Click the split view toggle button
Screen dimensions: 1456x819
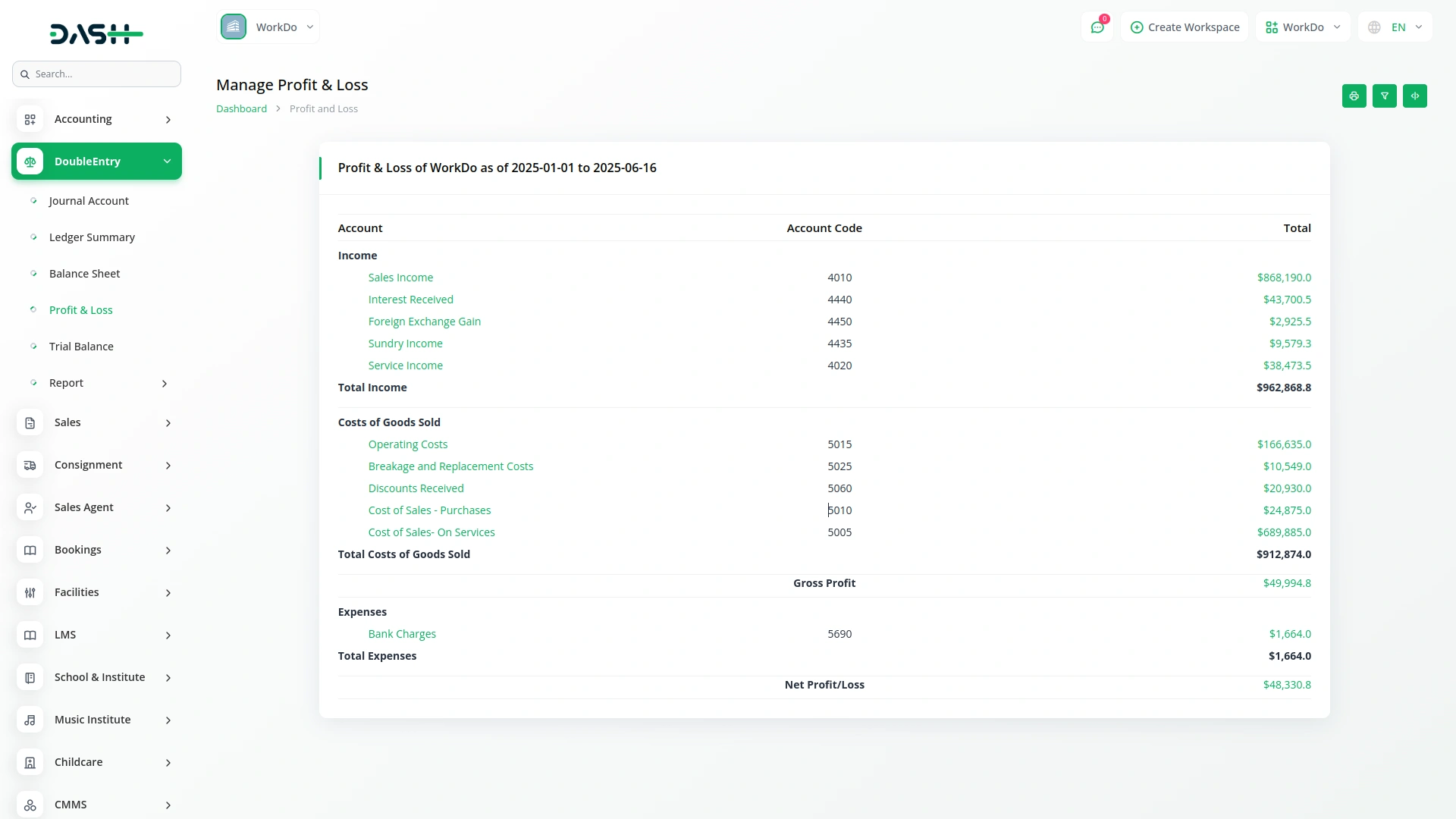pyautogui.click(x=1414, y=96)
